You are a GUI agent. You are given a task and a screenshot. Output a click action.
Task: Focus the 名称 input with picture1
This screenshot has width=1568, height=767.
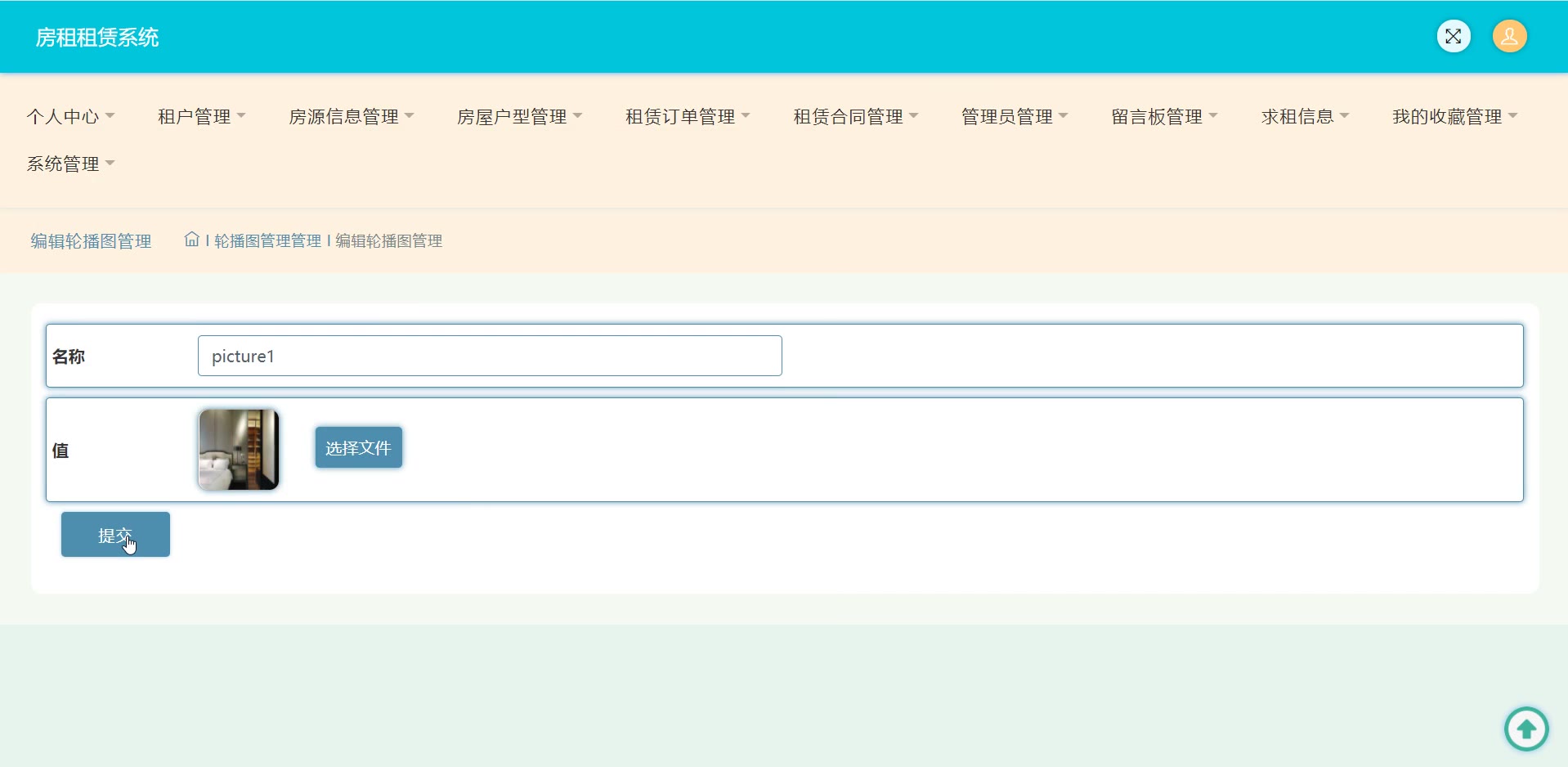pos(490,356)
